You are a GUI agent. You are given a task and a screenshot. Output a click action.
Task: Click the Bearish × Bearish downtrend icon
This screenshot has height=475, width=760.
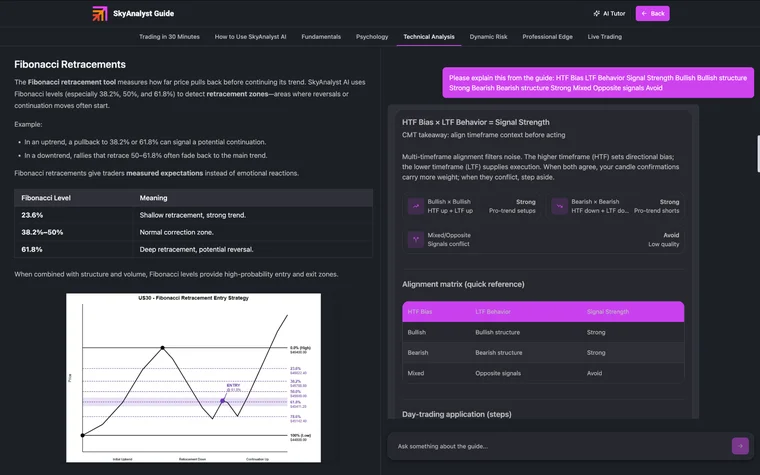point(559,206)
